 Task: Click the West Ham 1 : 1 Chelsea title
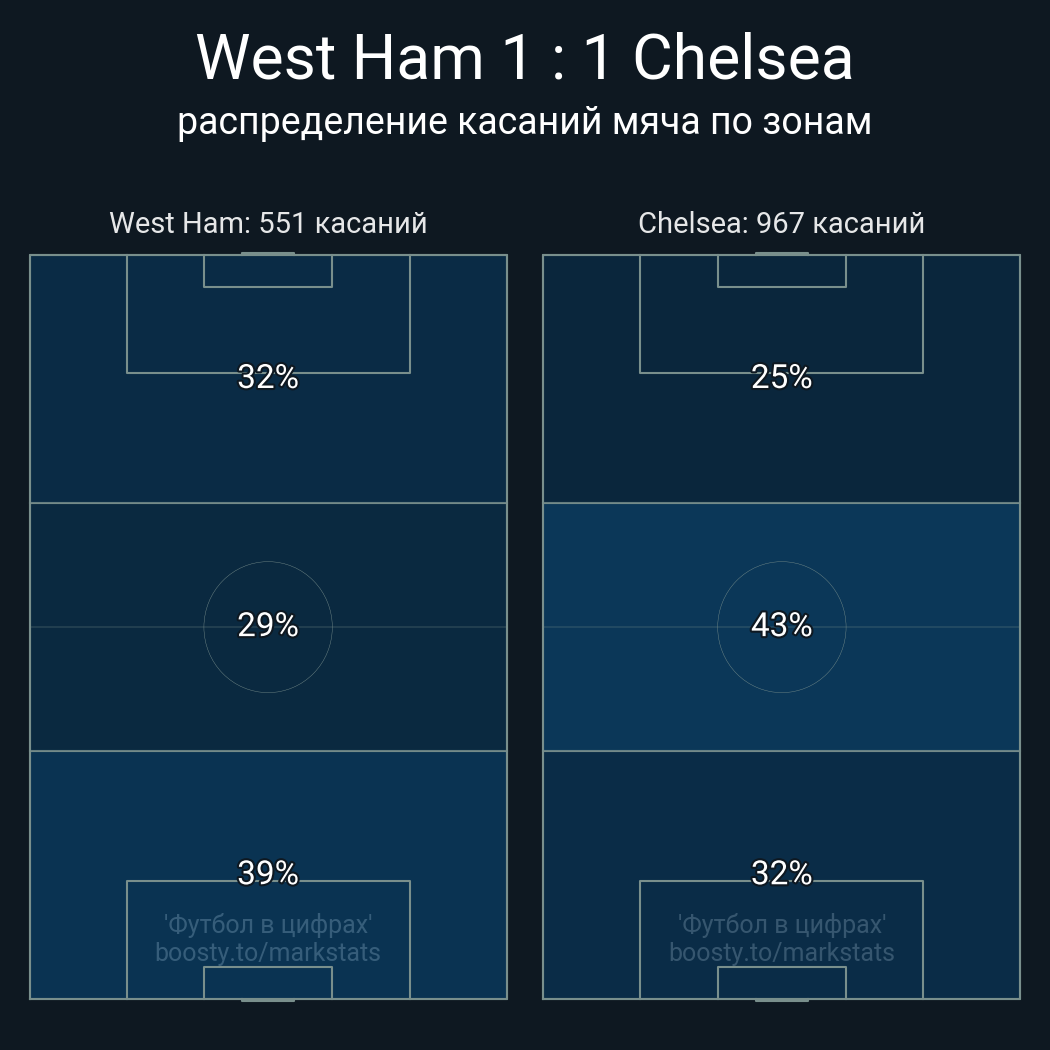pos(524,58)
